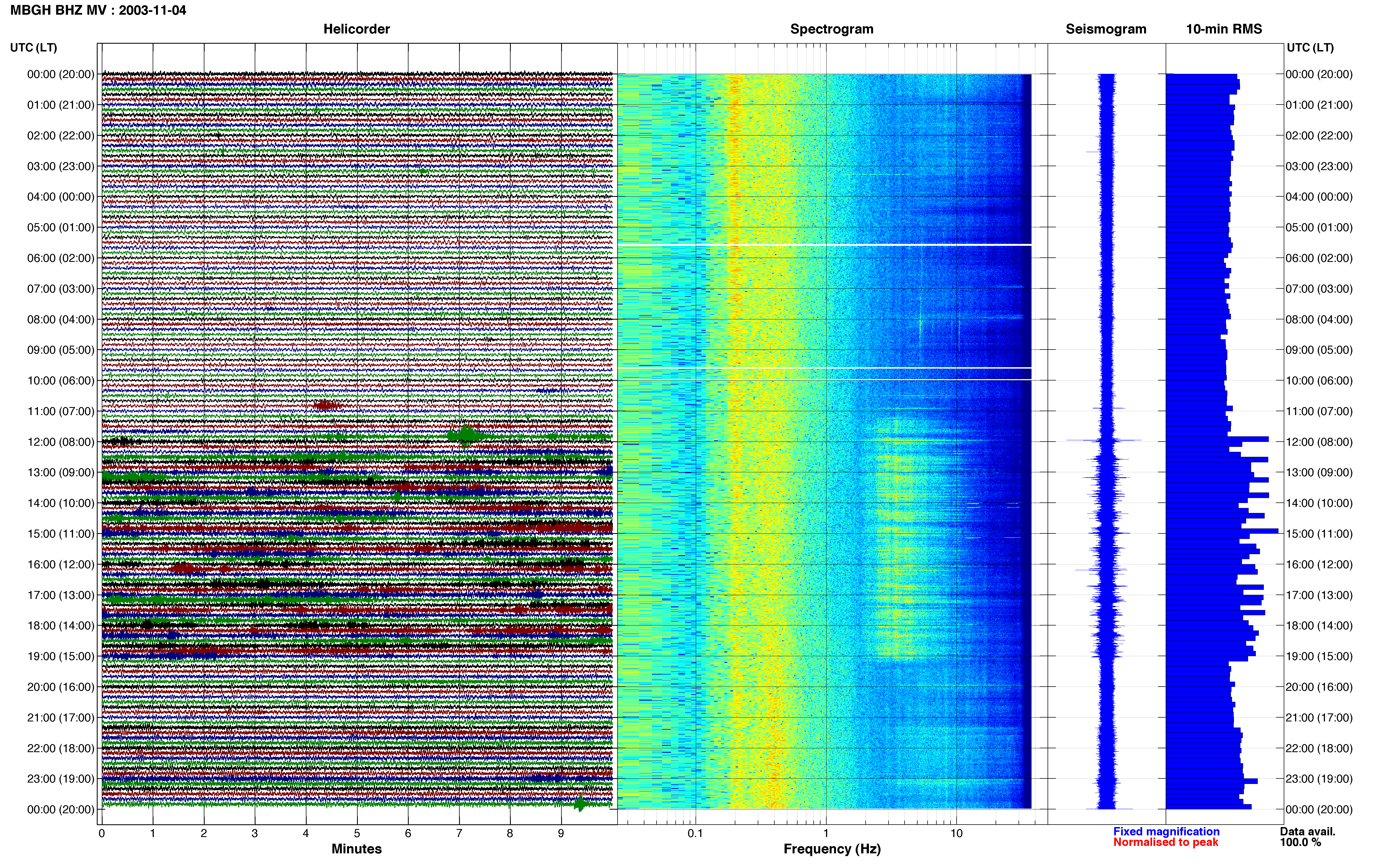Image resolution: width=1388 pixels, height=868 pixels.
Task: Click the '100.0 %' data availability value
Action: pyautogui.click(x=1300, y=842)
